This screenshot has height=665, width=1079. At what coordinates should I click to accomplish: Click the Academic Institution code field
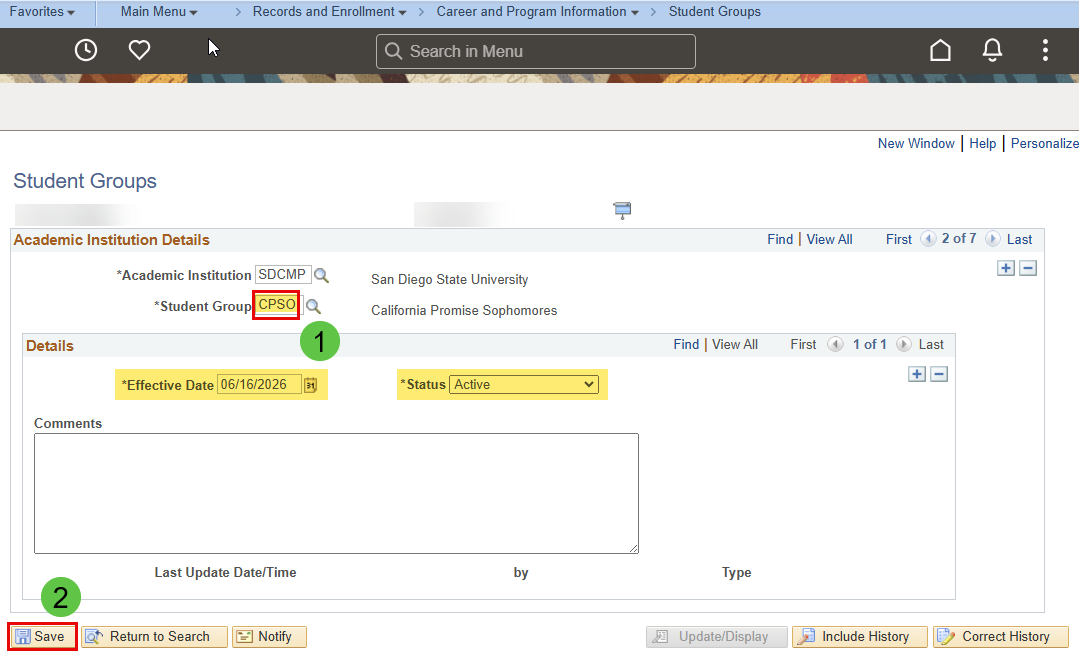283,275
